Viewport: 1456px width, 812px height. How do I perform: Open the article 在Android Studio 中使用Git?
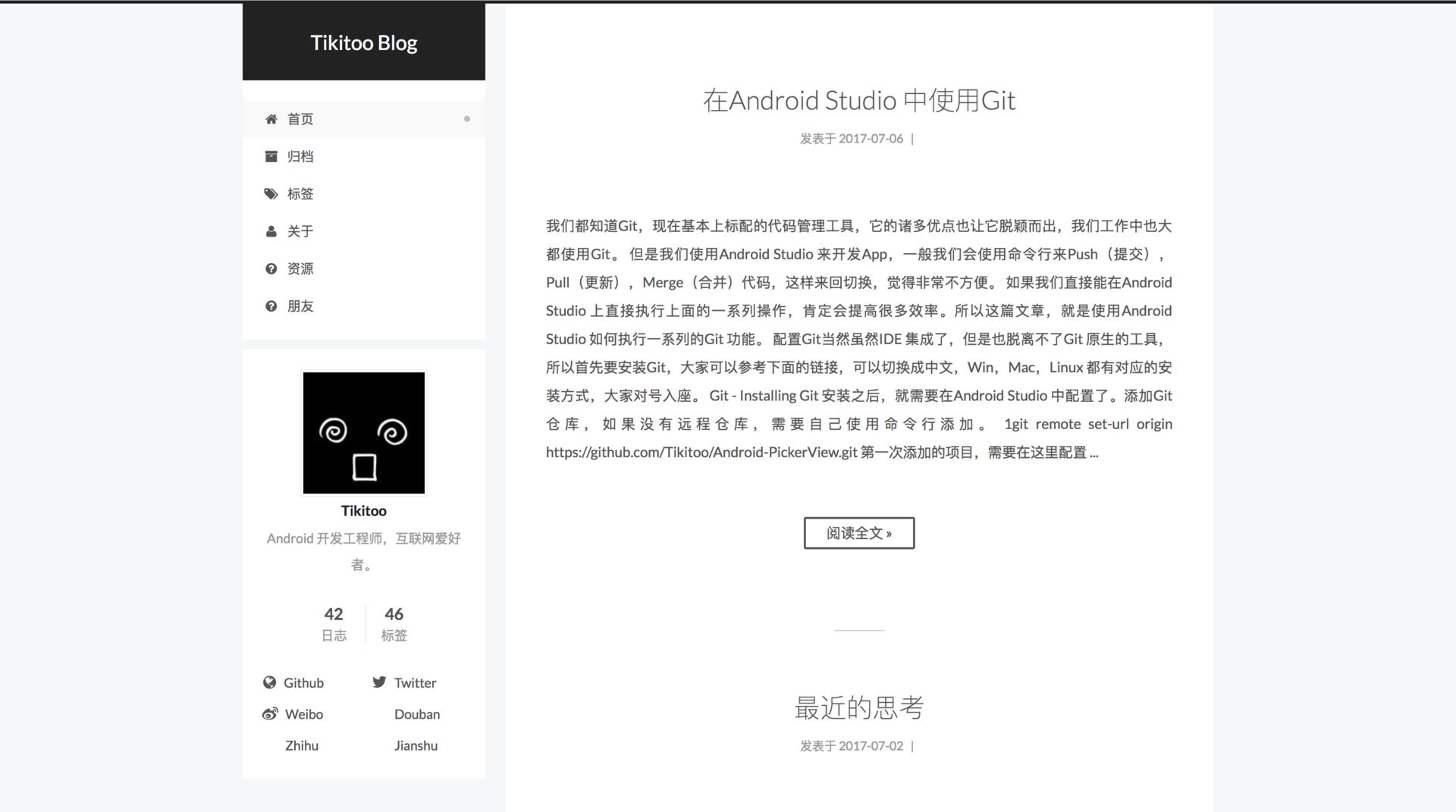point(858,101)
